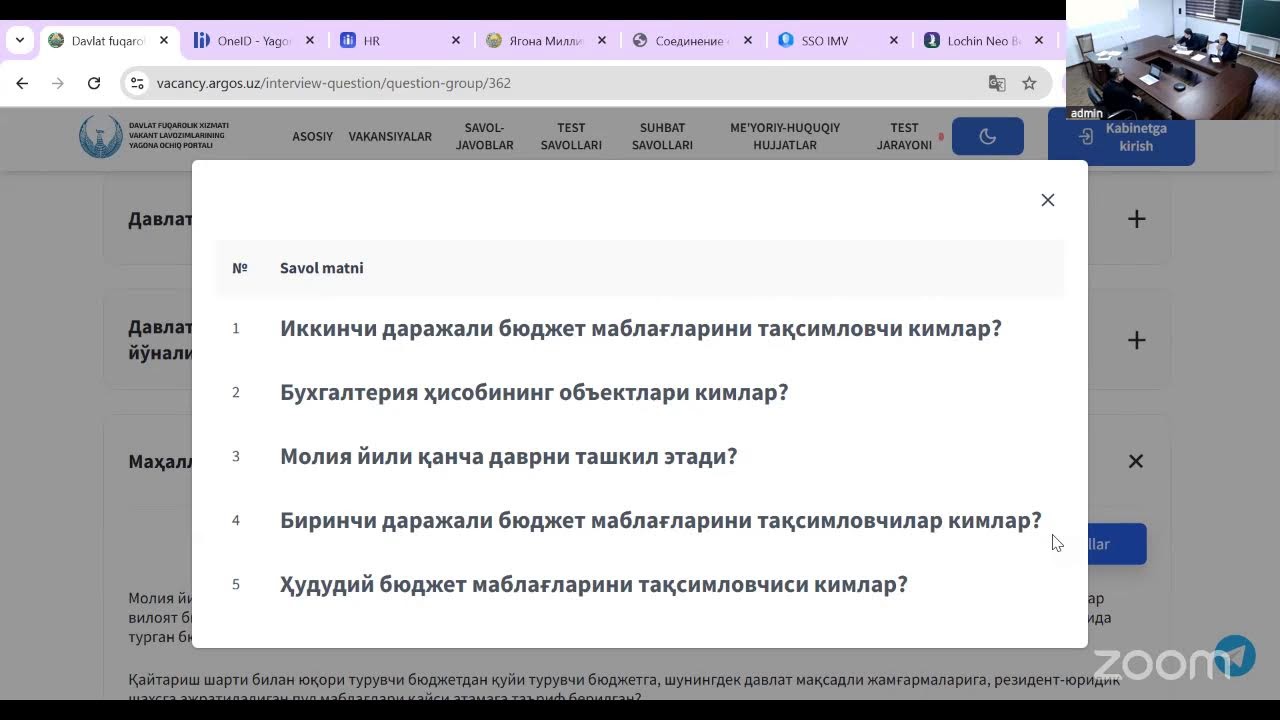Close the HR tab

[x=456, y=41]
